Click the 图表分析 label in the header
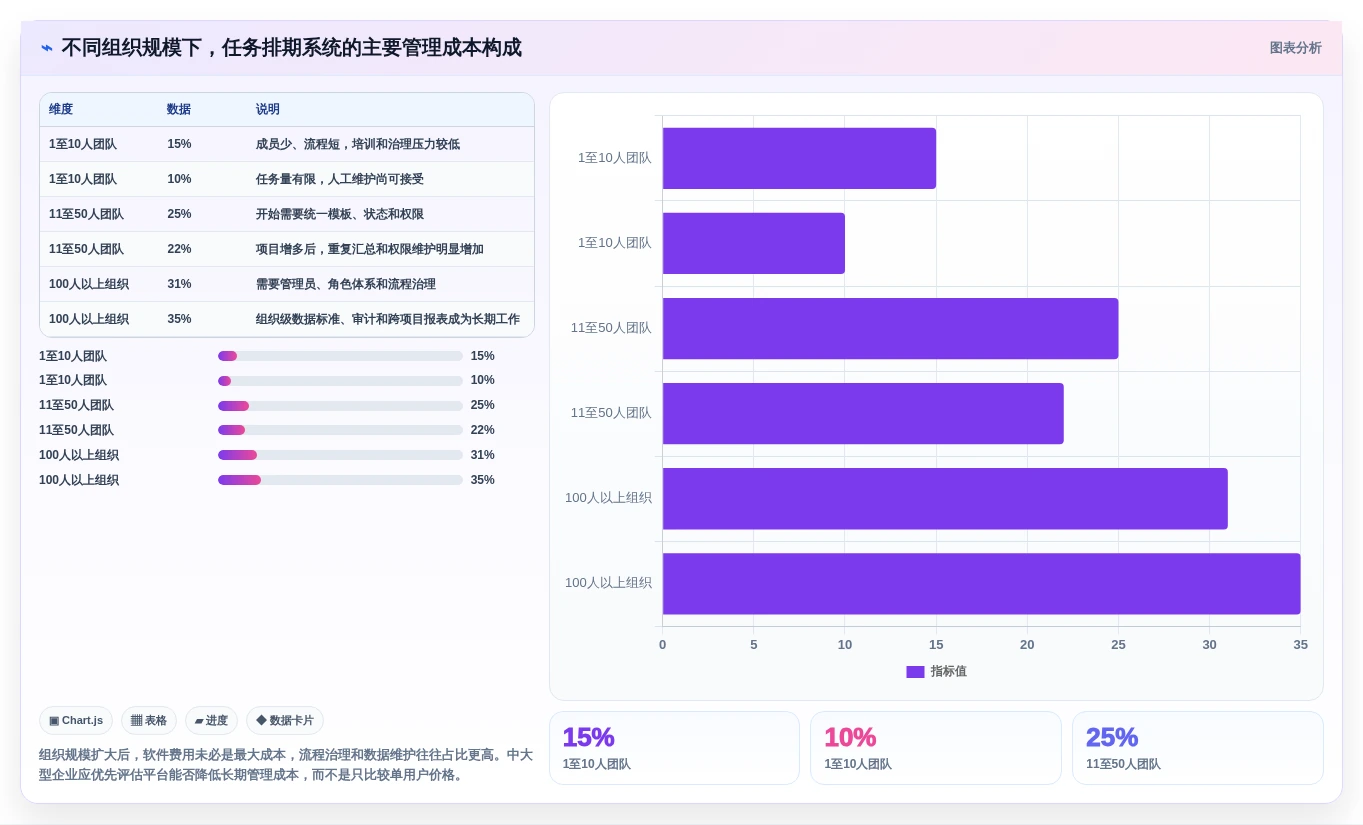The image size is (1363, 825). coord(1295,48)
